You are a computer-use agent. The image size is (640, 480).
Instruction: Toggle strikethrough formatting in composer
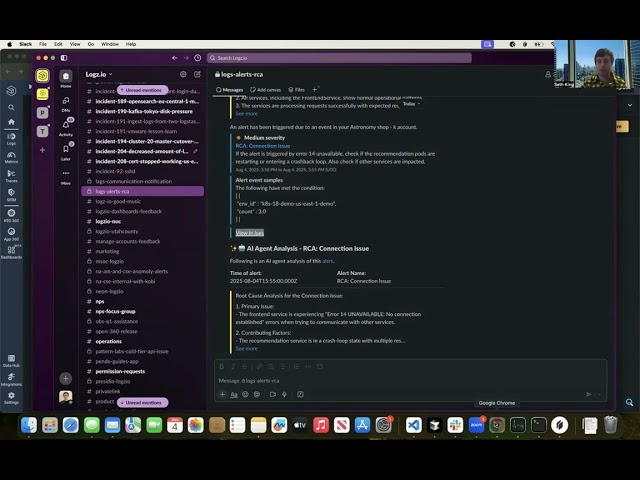coord(244,367)
